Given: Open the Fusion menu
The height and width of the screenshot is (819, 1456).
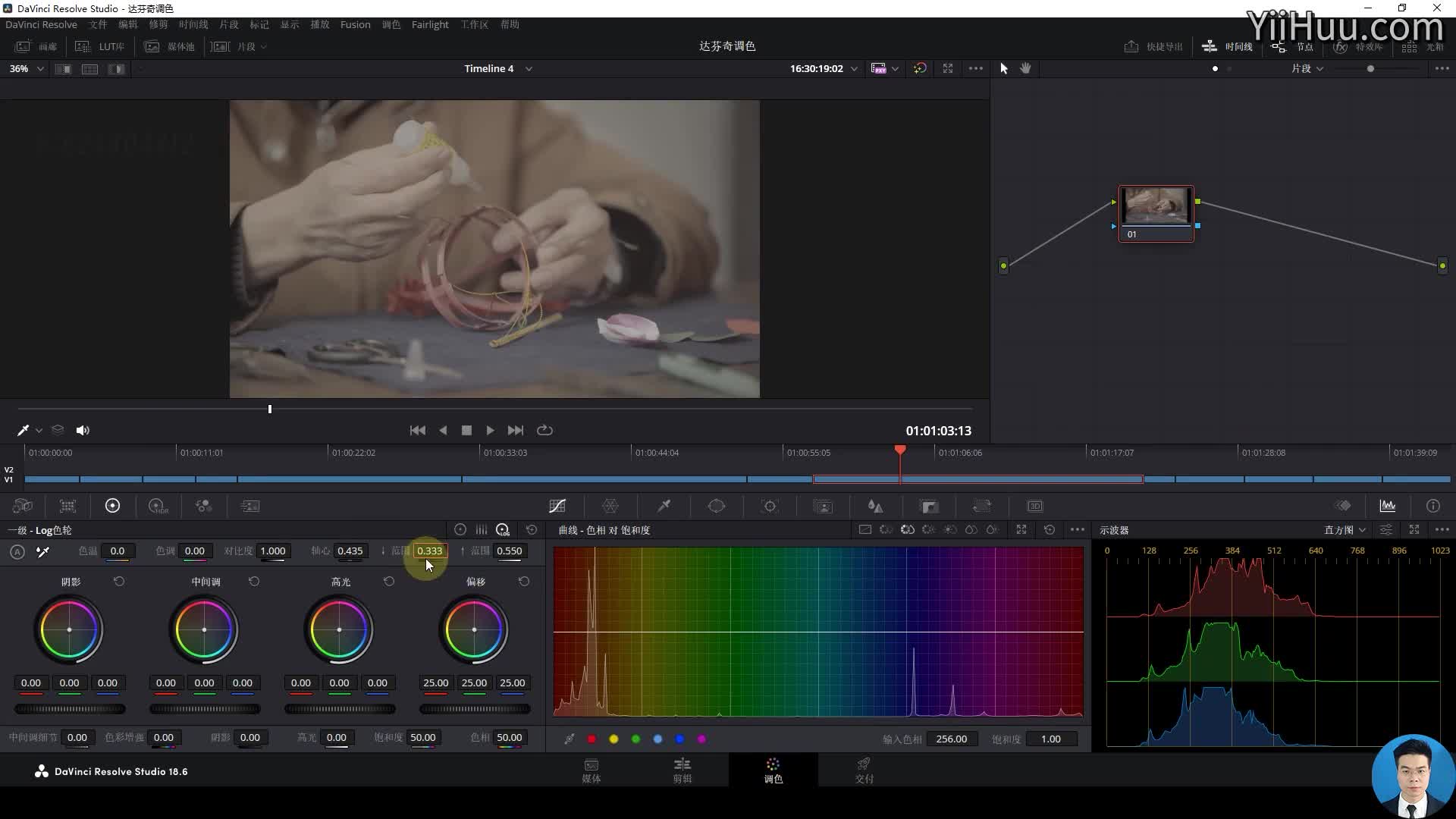Looking at the screenshot, I should point(355,24).
